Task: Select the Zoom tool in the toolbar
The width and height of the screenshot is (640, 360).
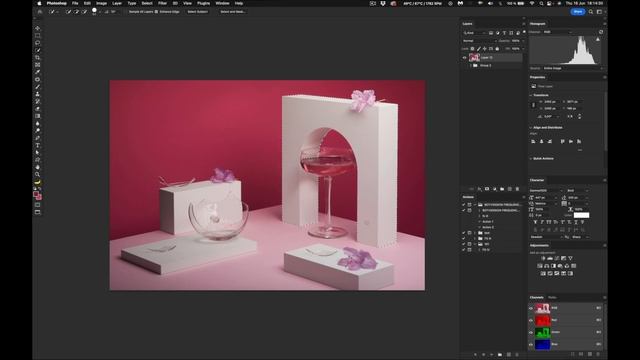Action: [x=38, y=174]
